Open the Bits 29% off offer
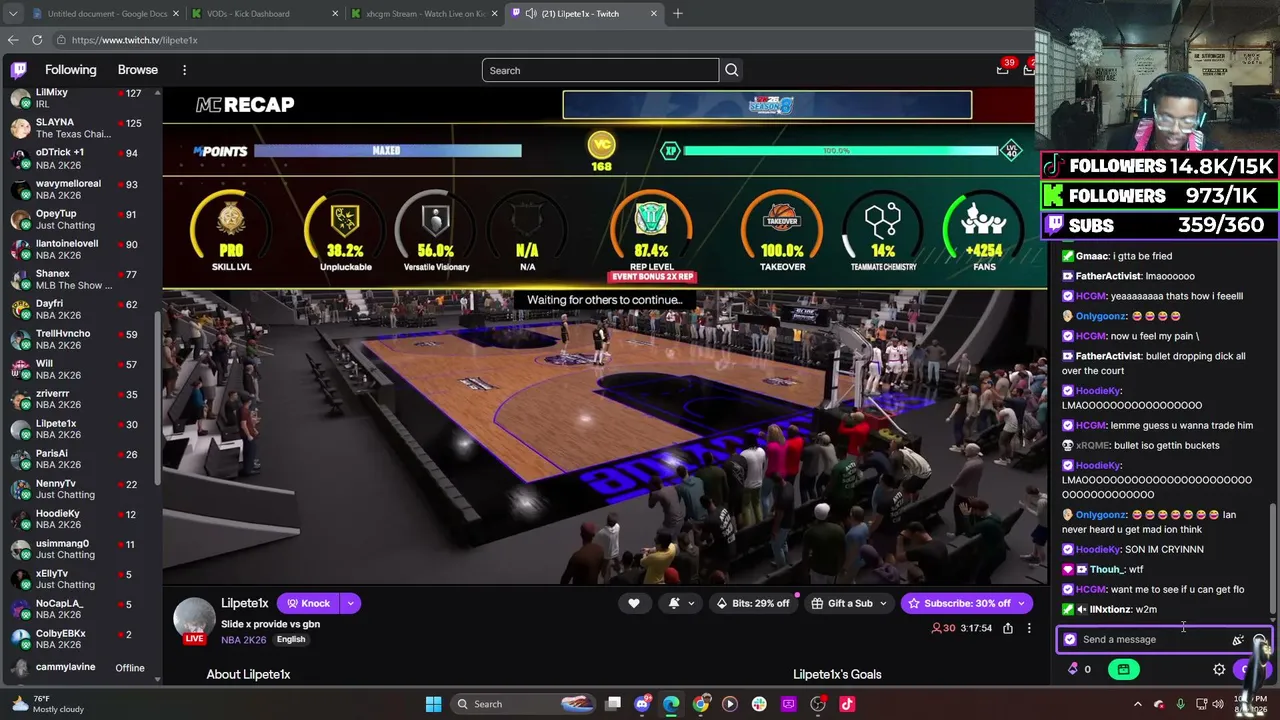1280x720 pixels. (x=753, y=603)
